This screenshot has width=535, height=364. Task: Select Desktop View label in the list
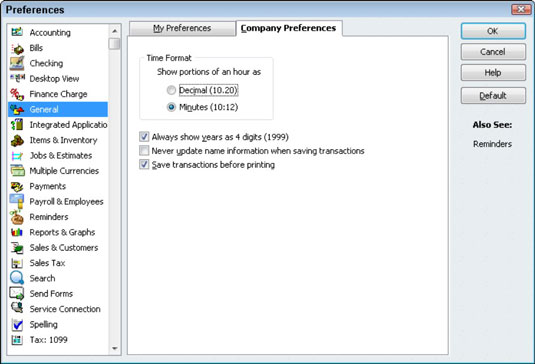pos(54,79)
